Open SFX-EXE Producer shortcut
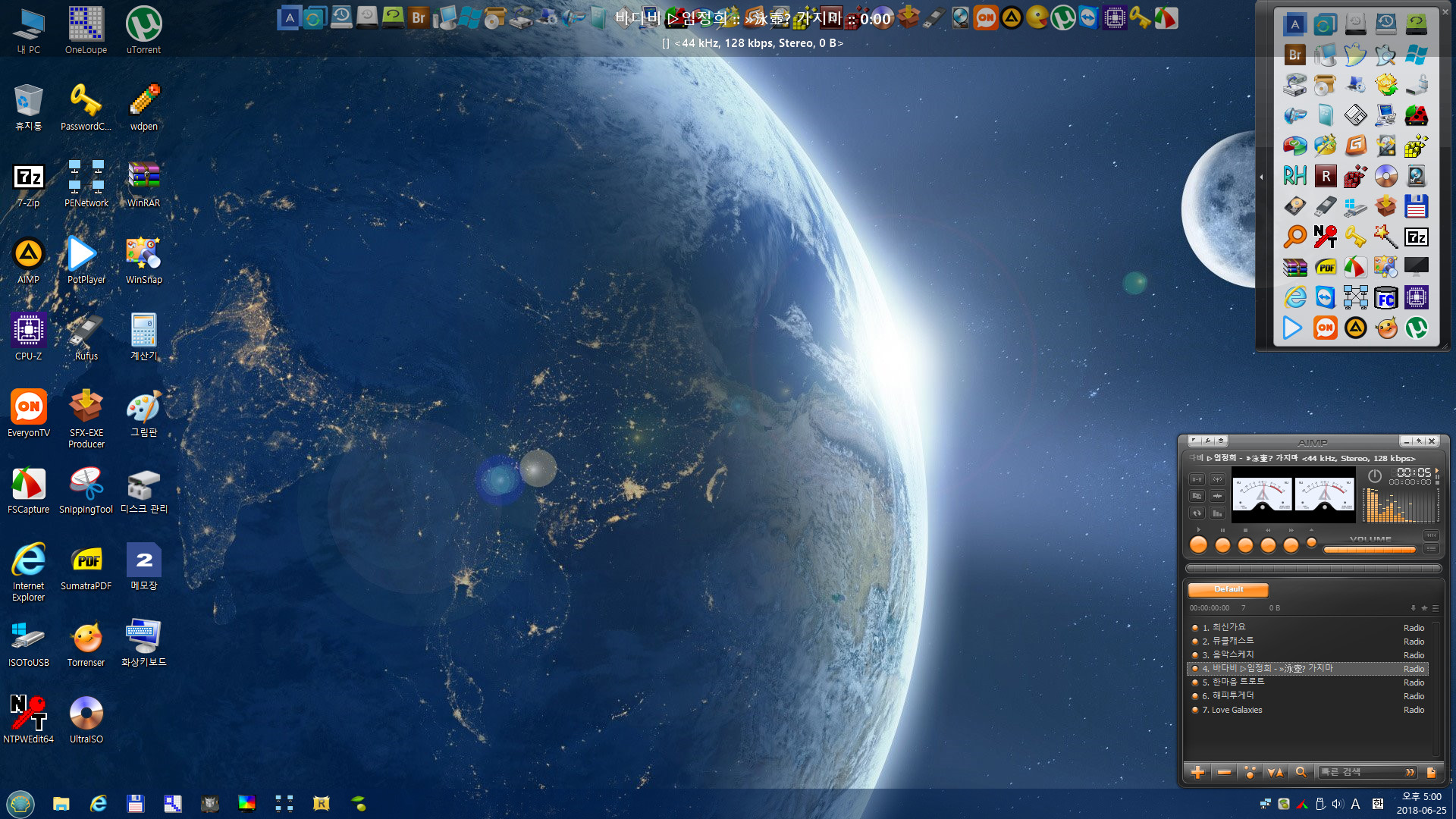The image size is (1456, 819). coord(86,419)
